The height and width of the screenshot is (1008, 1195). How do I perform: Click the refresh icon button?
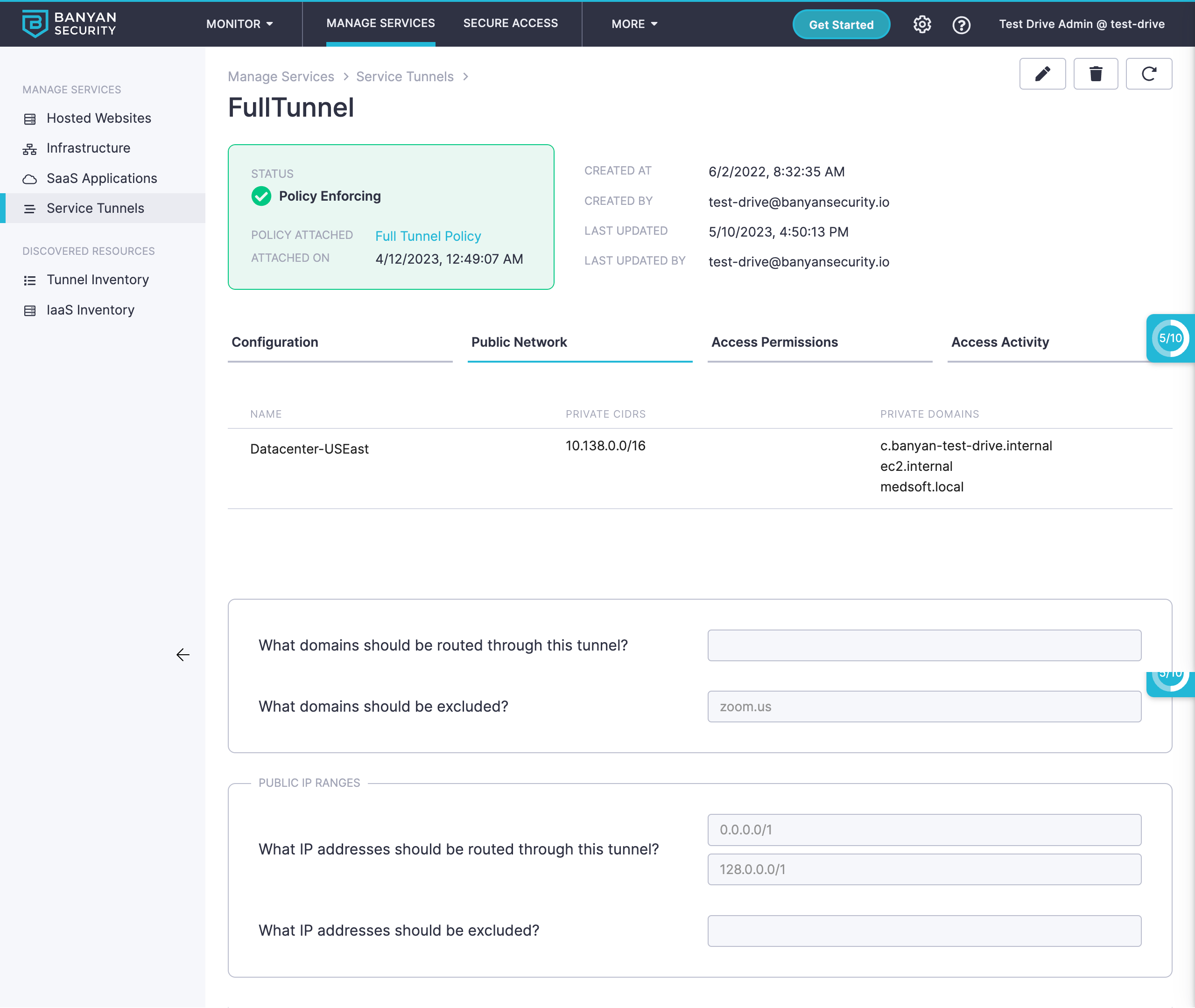[1148, 74]
